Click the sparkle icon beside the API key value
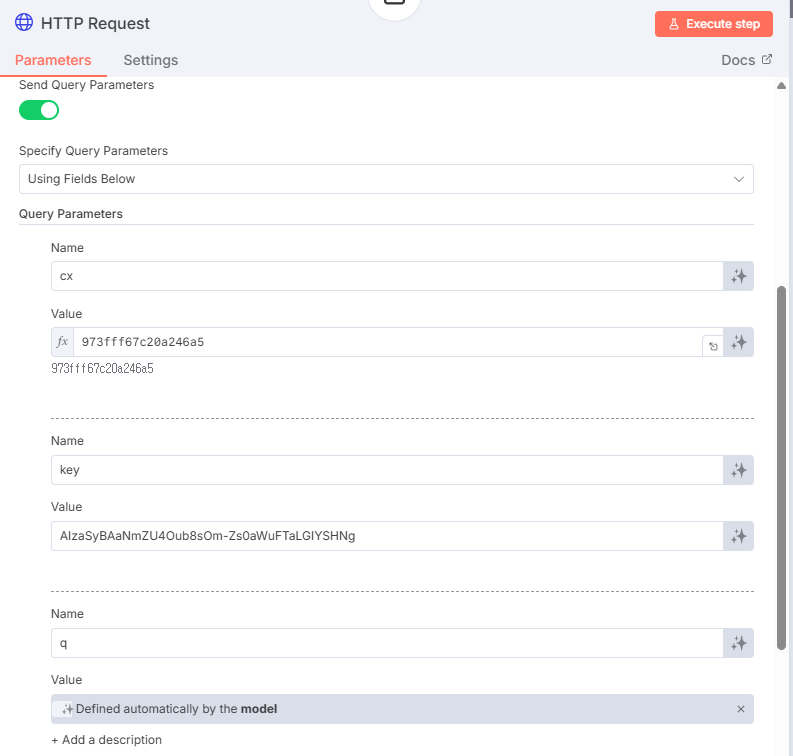793x756 pixels. pos(738,536)
